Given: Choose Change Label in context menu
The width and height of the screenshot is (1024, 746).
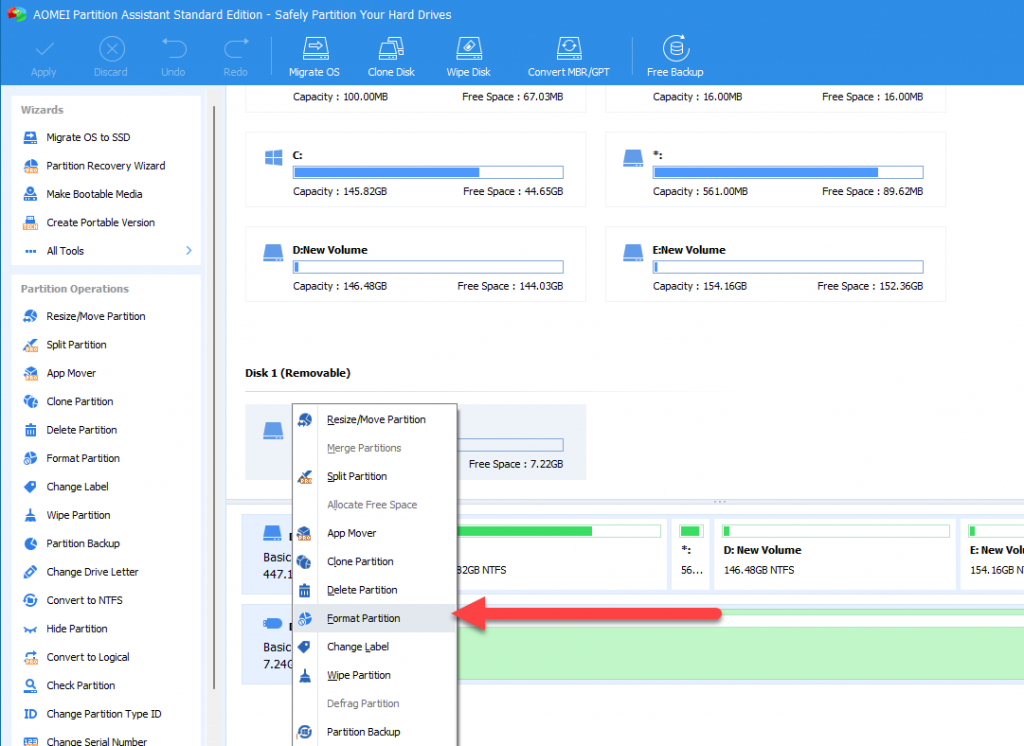Looking at the screenshot, I should pos(358,647).
